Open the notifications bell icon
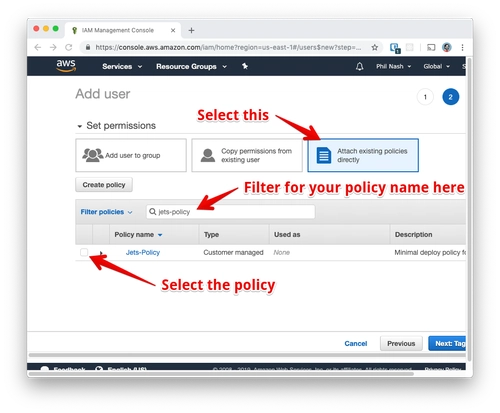Screen dimensions: 500x413 pyautogui.click(x=359, y=66)
